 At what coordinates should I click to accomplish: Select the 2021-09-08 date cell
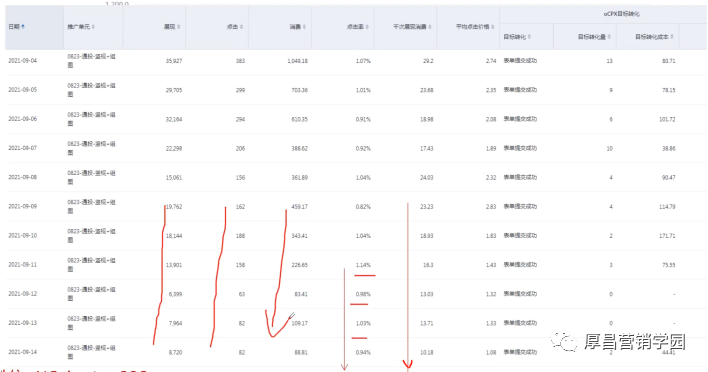coord(23,177)
